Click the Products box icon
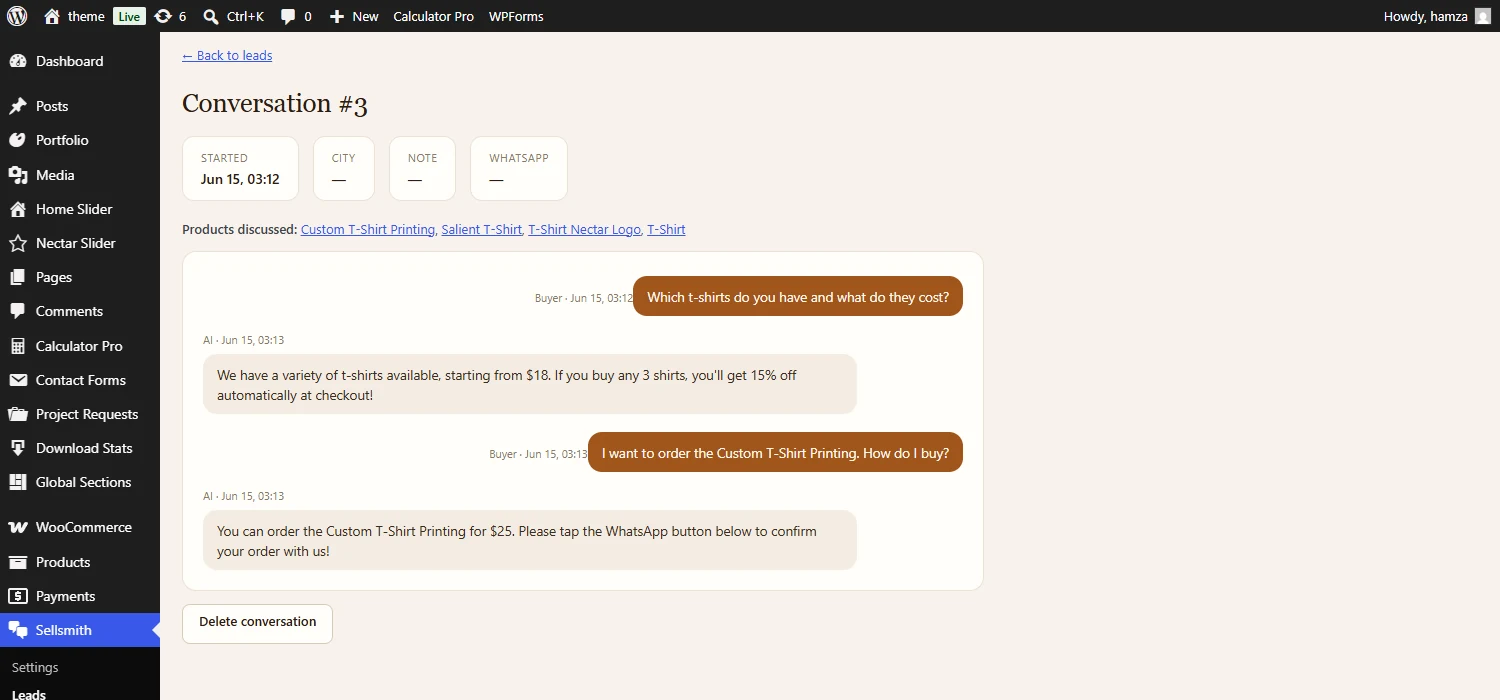The image size is (1500, 700). coord(17,562)
